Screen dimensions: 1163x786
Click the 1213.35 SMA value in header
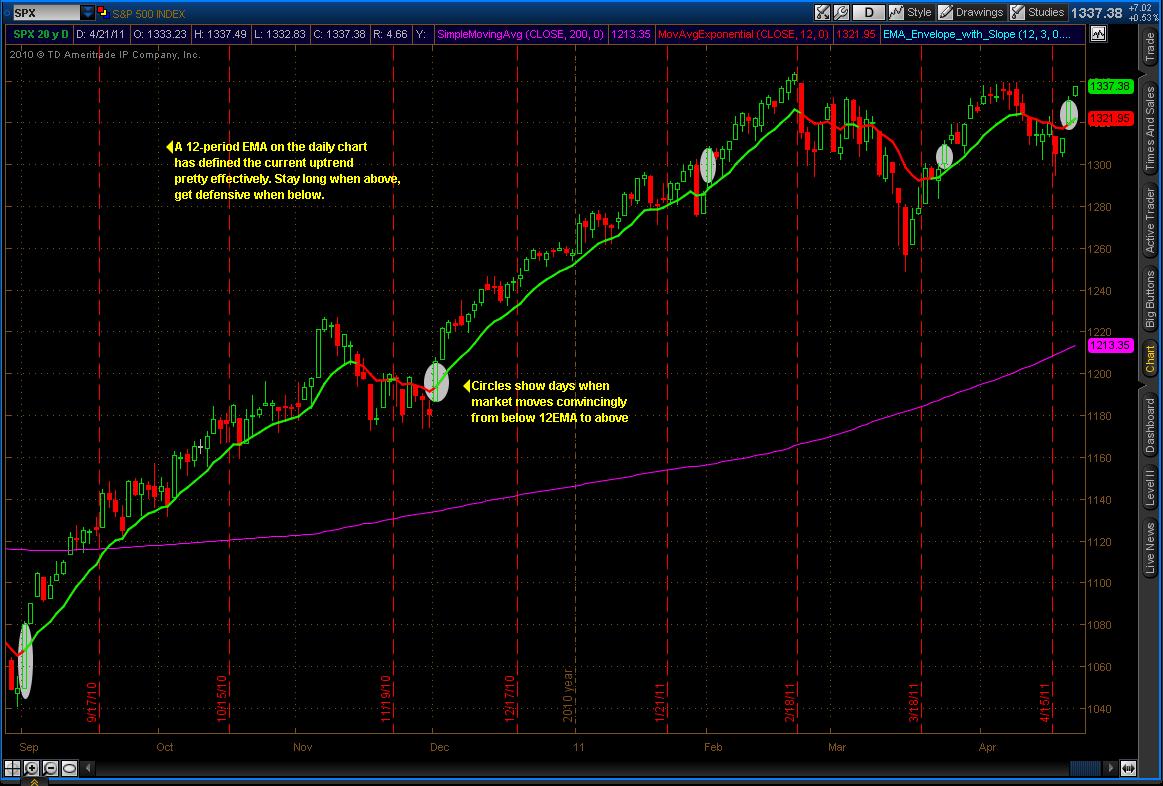point(631,34)
